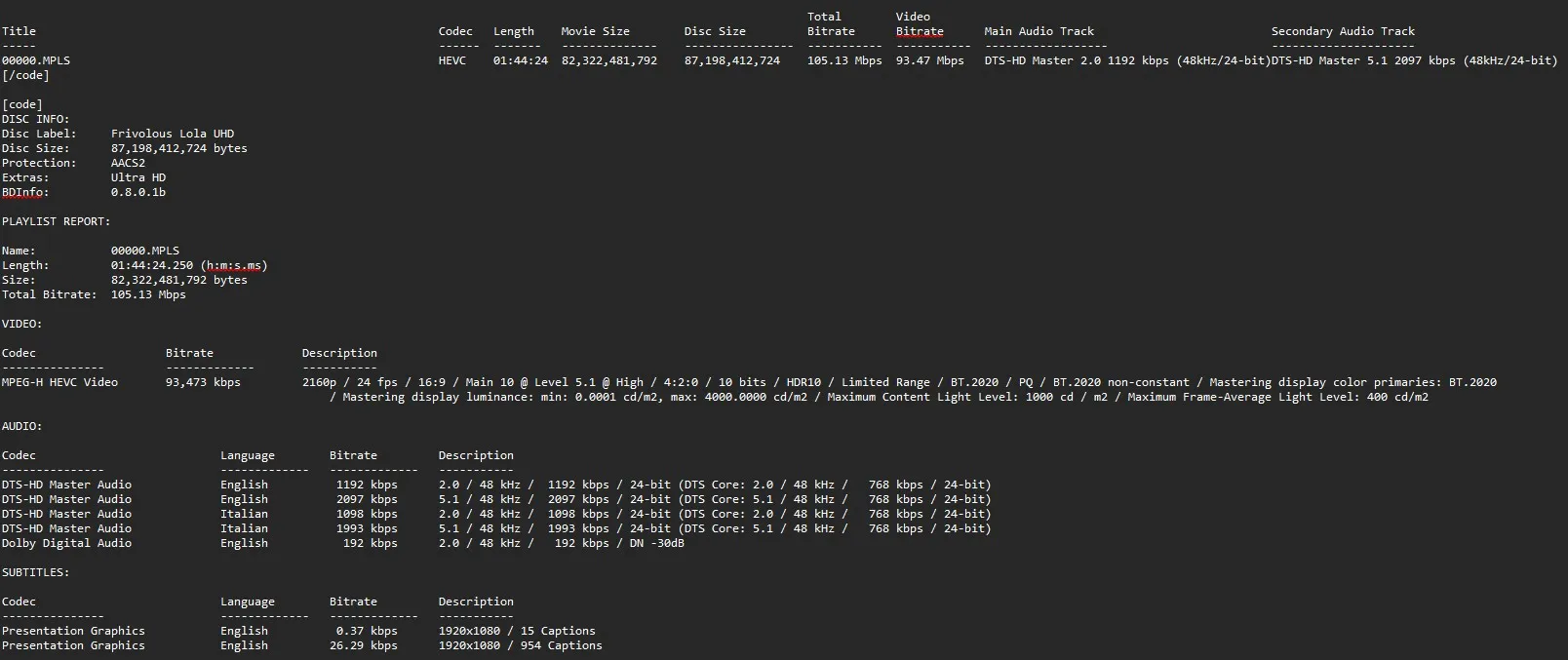This screenshot has height=660, width=1568.
Task: Click the VIDEO: section heading
Action: point(21,324)
